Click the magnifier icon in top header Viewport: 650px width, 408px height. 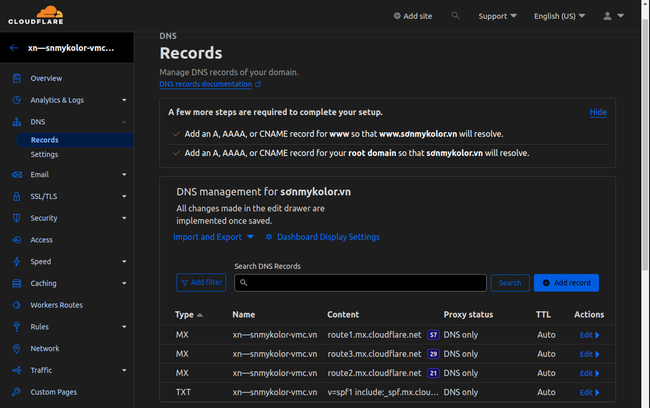point(456,16)
